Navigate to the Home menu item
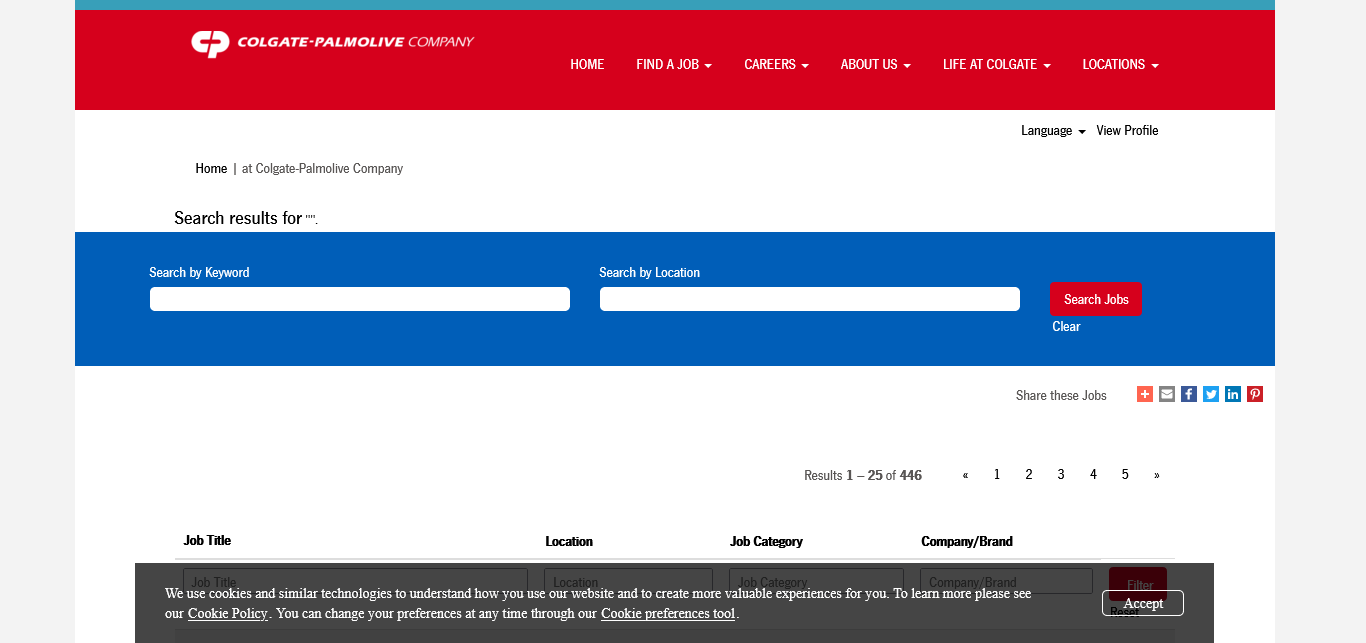The height and width of the screenshot is (643, 1366). (x=587, y=65)
